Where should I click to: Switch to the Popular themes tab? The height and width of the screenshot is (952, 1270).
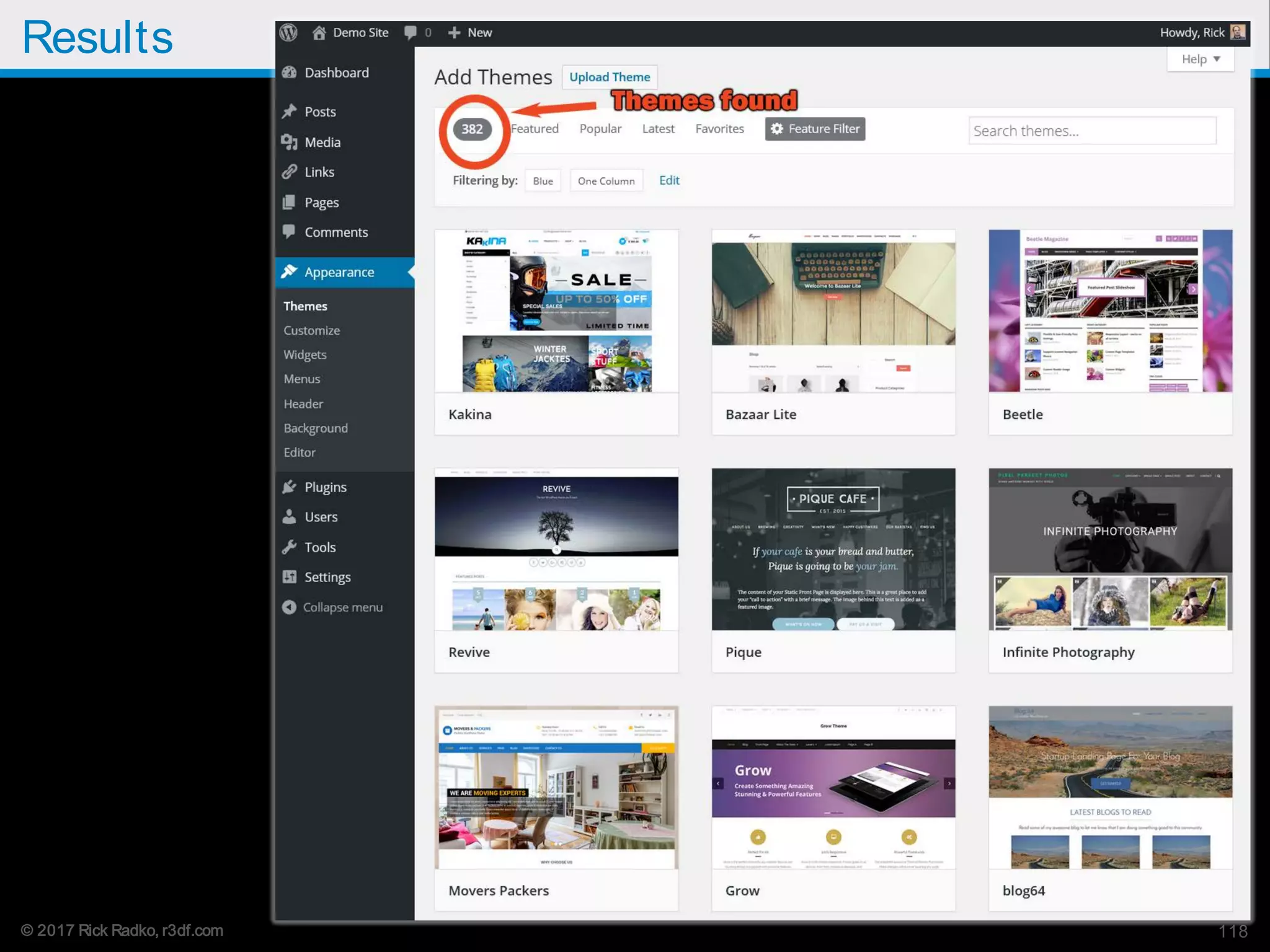(600, 129)
